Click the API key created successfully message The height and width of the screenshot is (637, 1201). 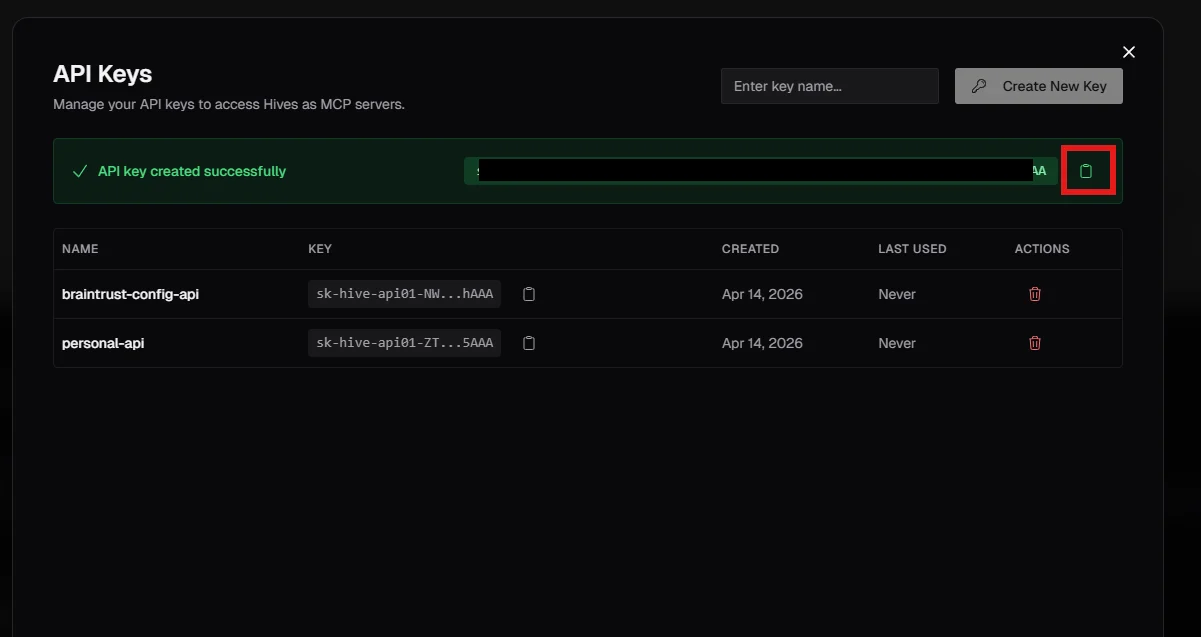pyautogui.click(x=192, y=171)
